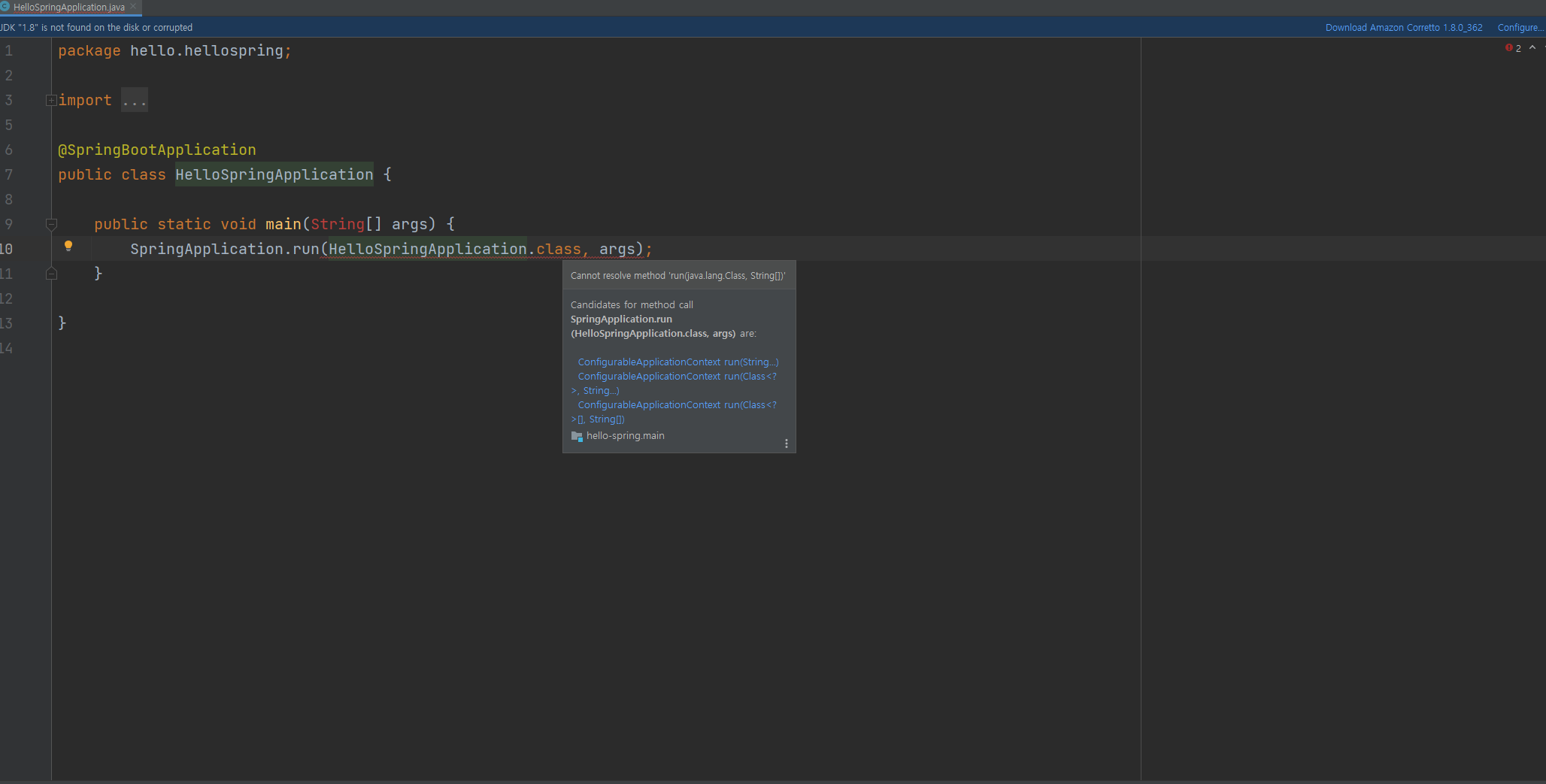Image resolution: width=1546 pixels, height=784 pixels.
Task: Click the Java class file icon in the tab
Action: 5,7
